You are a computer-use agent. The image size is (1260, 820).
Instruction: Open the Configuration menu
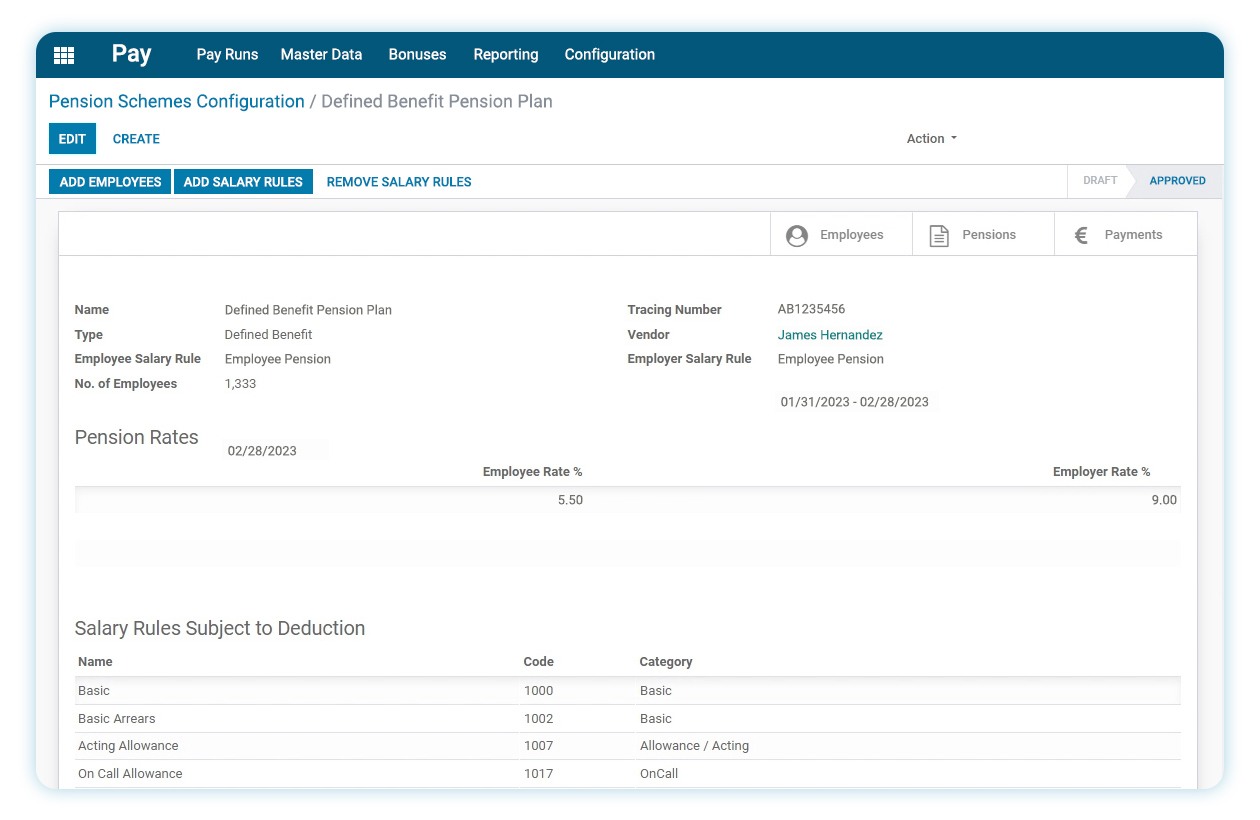tap(609, 55)
